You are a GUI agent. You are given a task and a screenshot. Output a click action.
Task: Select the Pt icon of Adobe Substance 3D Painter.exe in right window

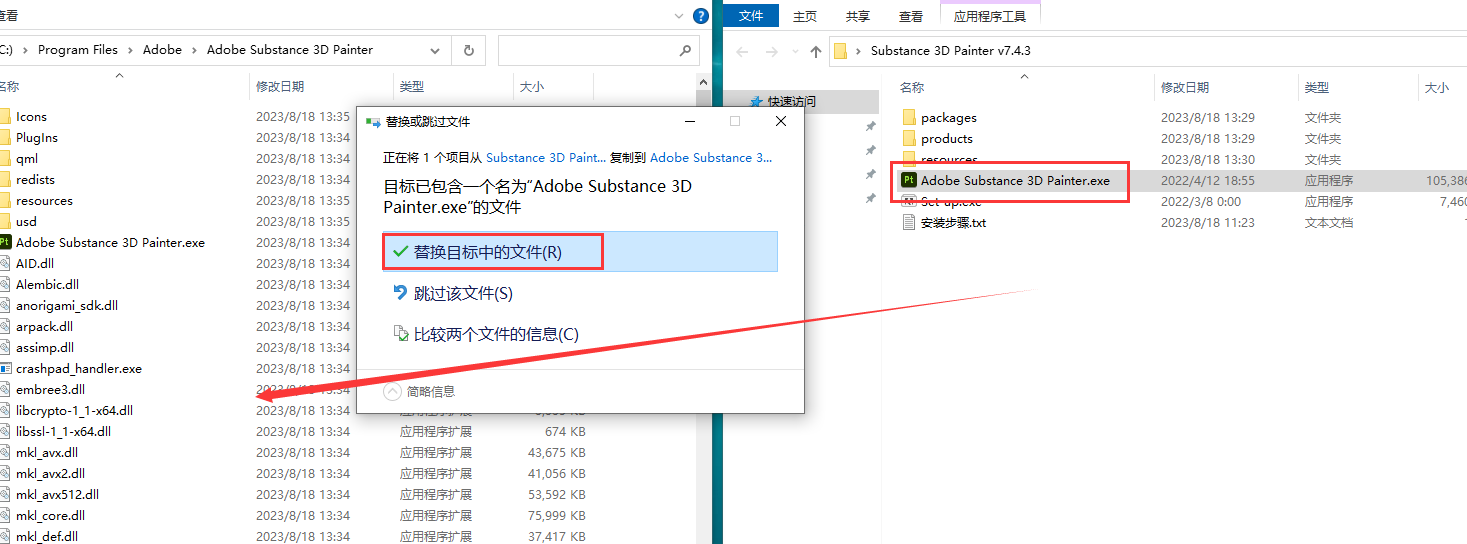909,180
